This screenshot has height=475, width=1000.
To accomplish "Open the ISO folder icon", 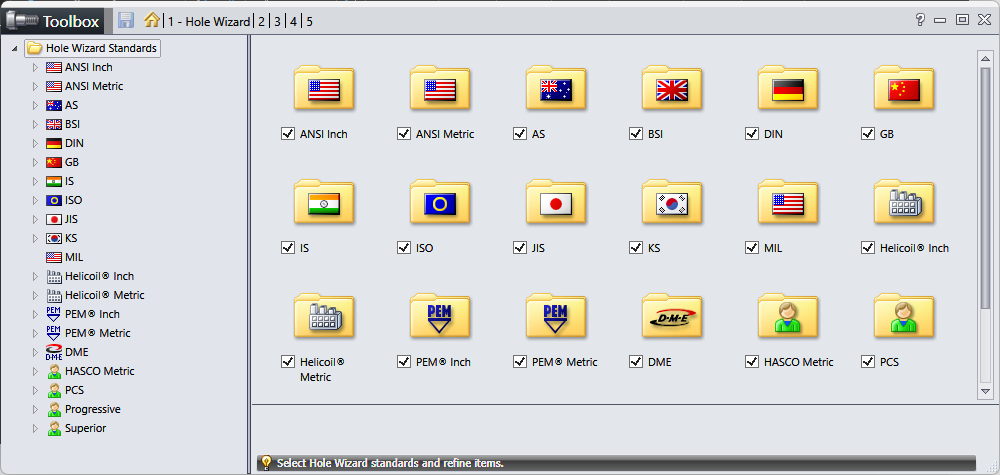I will coord(440,202).
